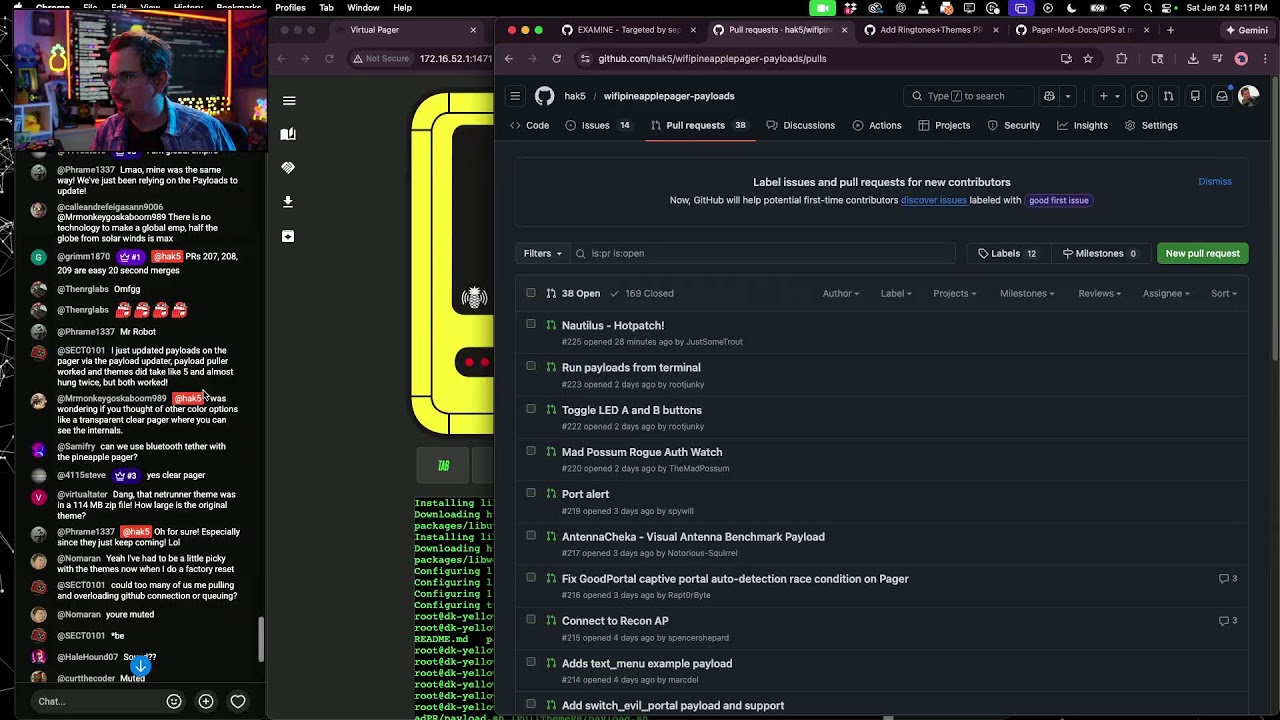Open the Sort dropdown
1280x720 pixels.
(x=1224, y=294)
